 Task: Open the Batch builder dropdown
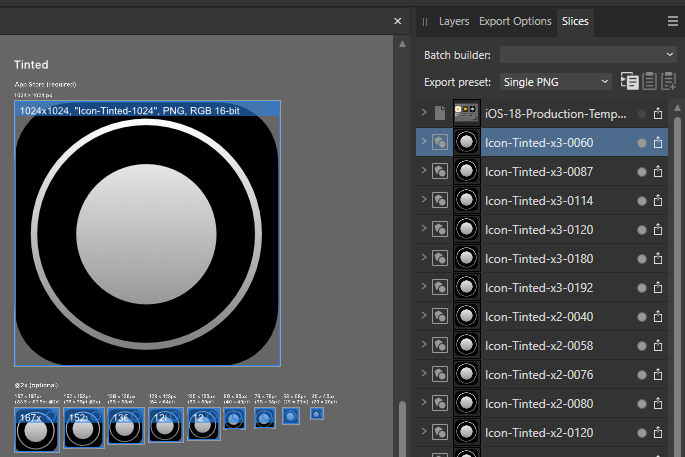click(588, 54)
